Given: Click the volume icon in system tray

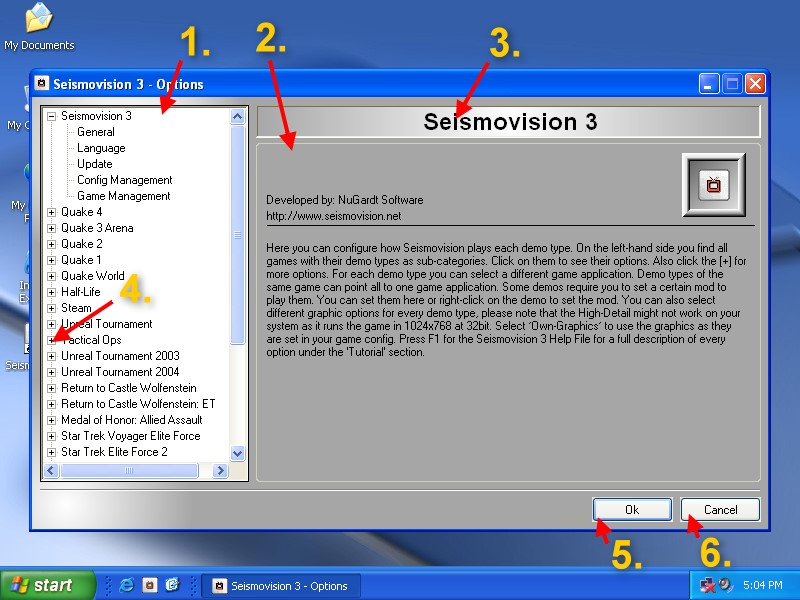Looking at the screenshot, I should point(725,585).
